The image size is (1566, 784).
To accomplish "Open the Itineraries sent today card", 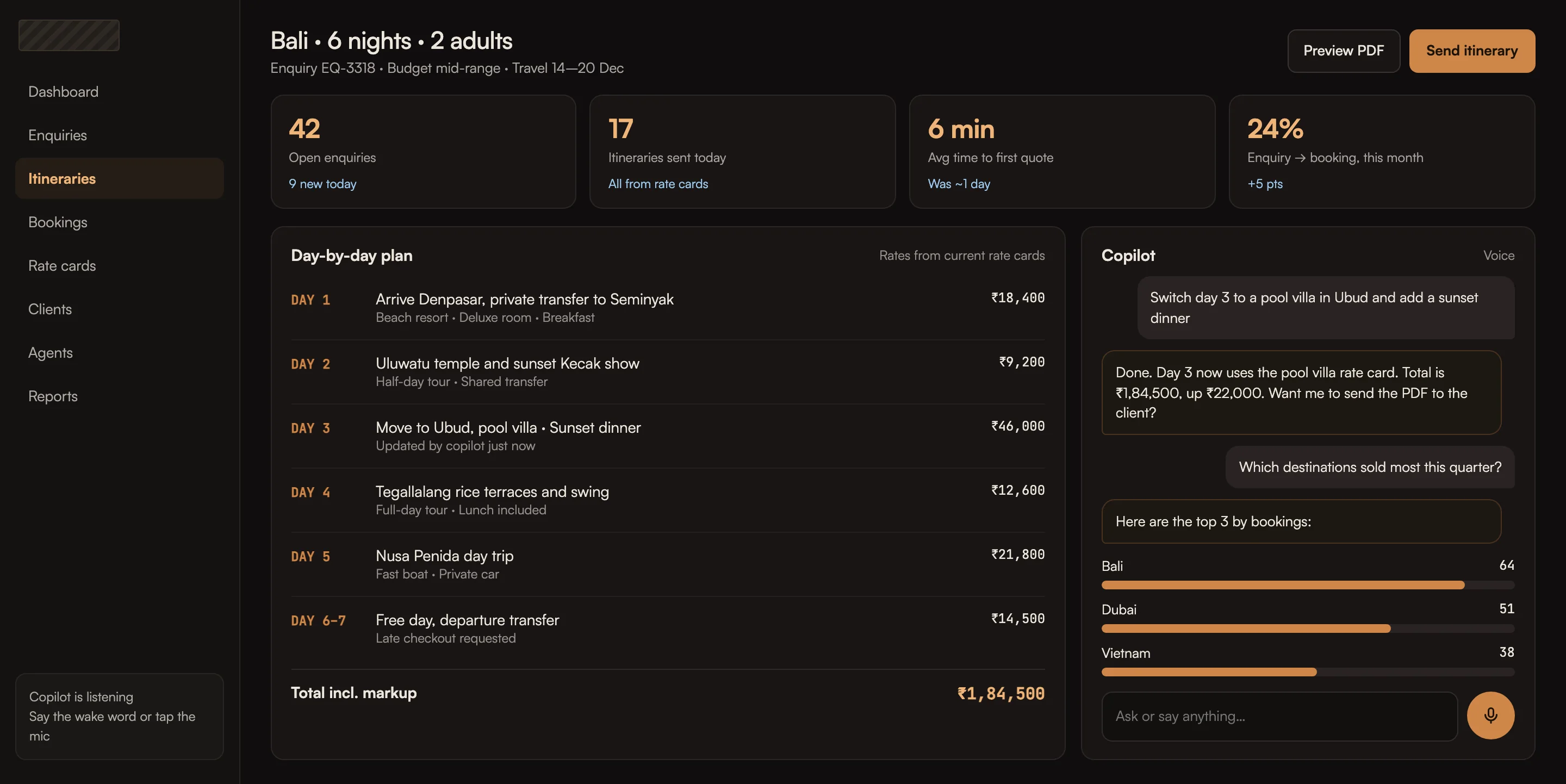I will 742,151.
